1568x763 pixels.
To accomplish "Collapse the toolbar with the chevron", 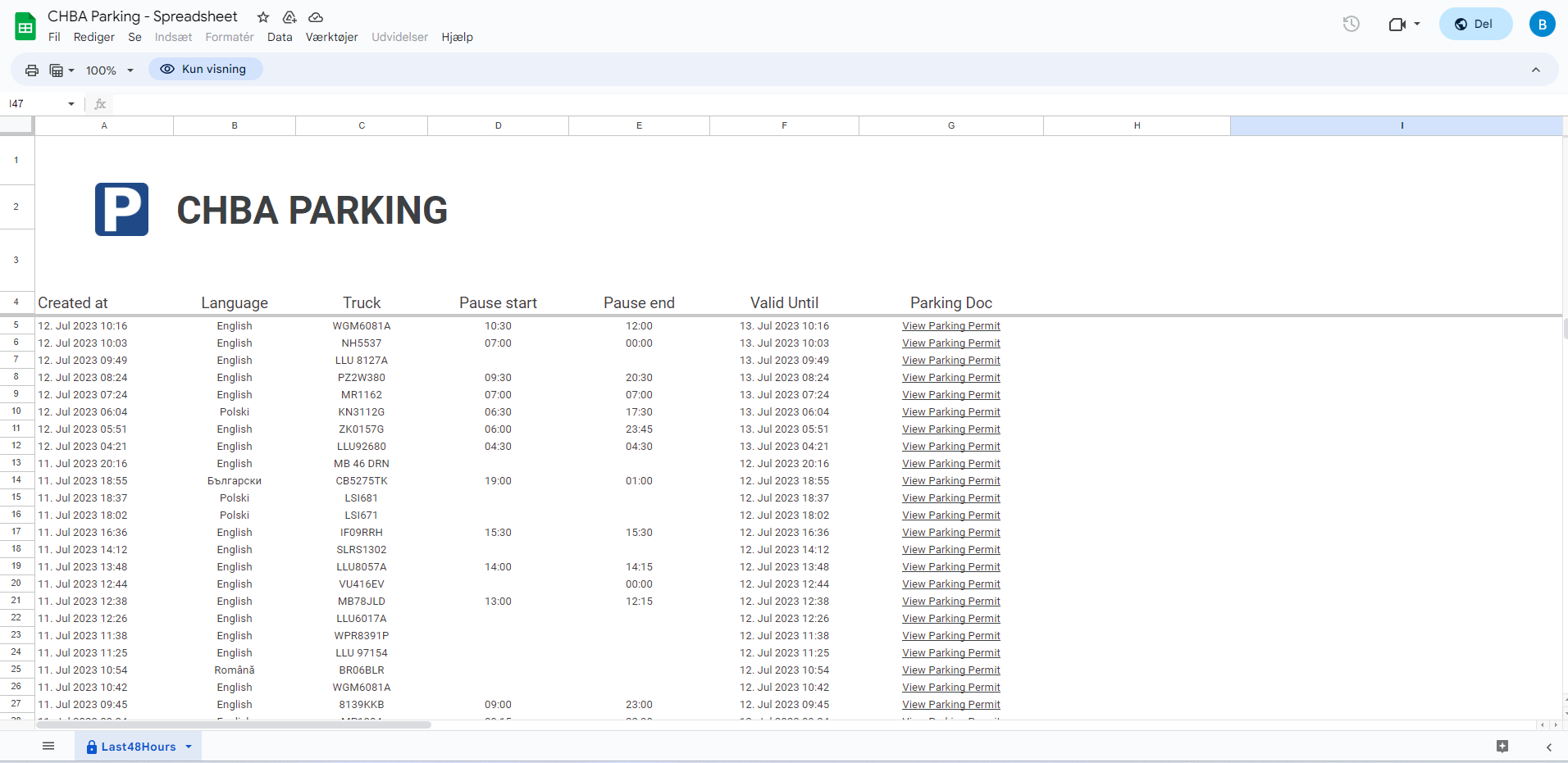I will (x=1536, y=70).
